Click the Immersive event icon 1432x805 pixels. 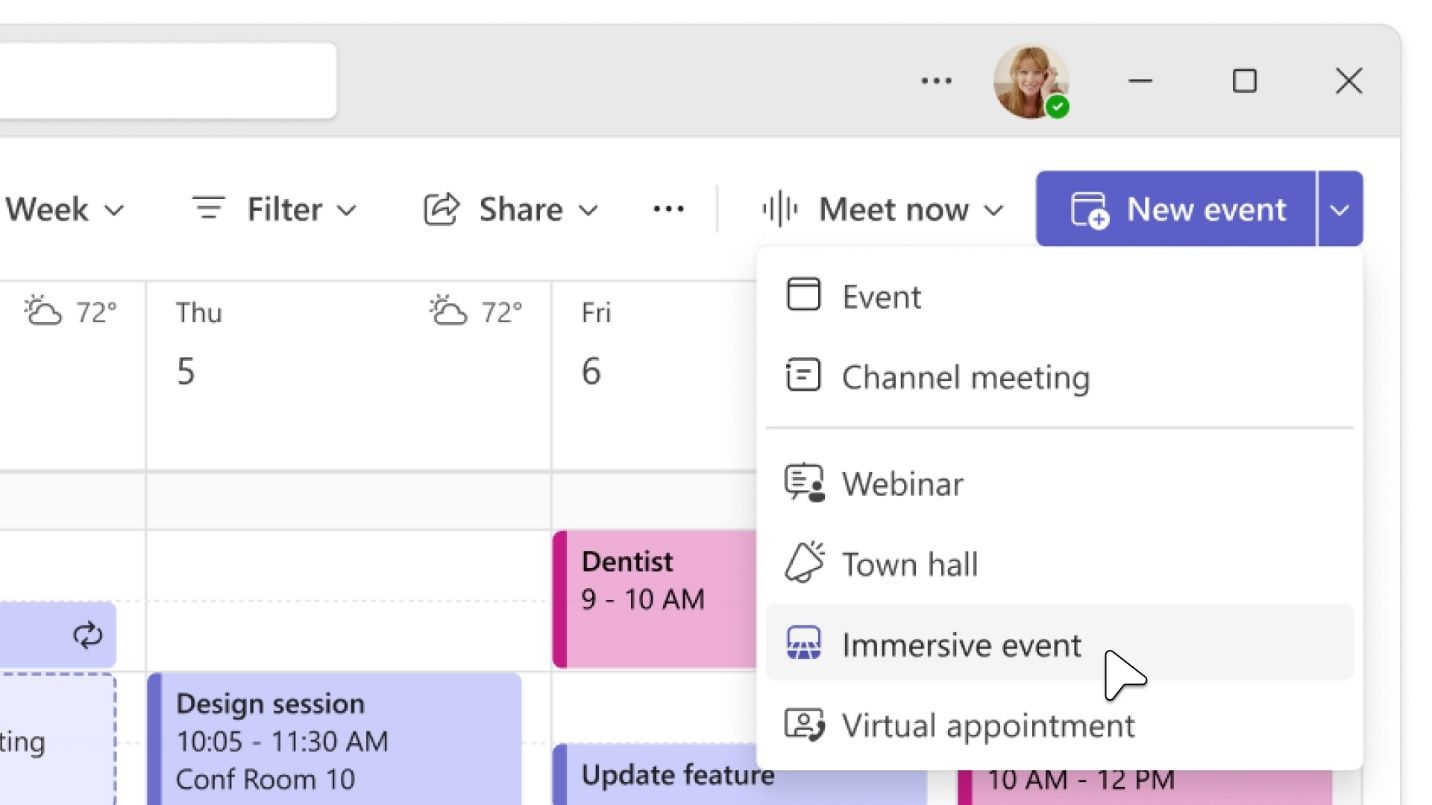click(803, 644)
